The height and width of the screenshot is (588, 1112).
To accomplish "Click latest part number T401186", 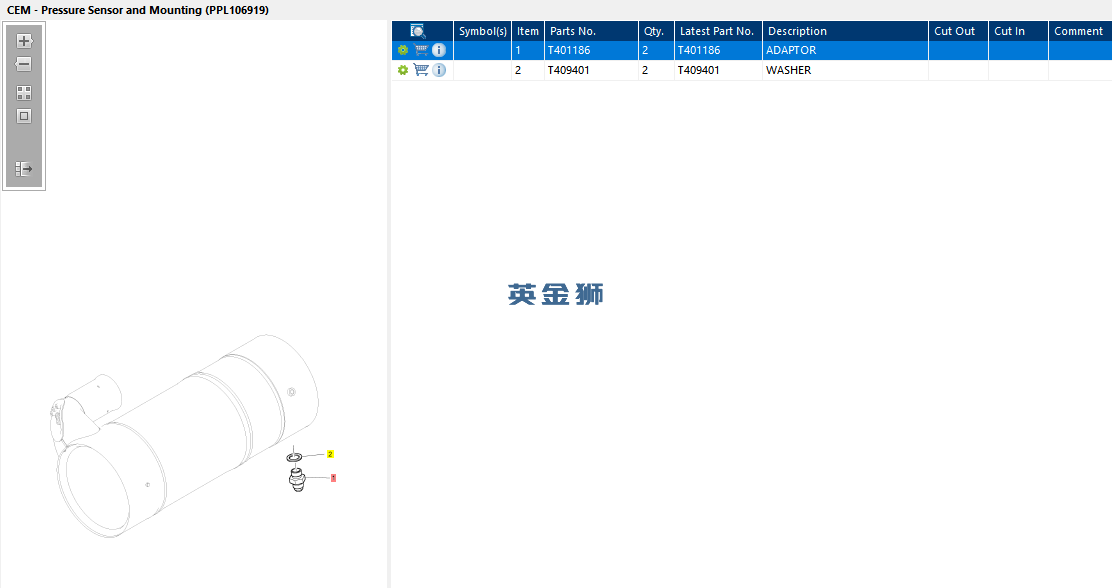I will point(718,50).
